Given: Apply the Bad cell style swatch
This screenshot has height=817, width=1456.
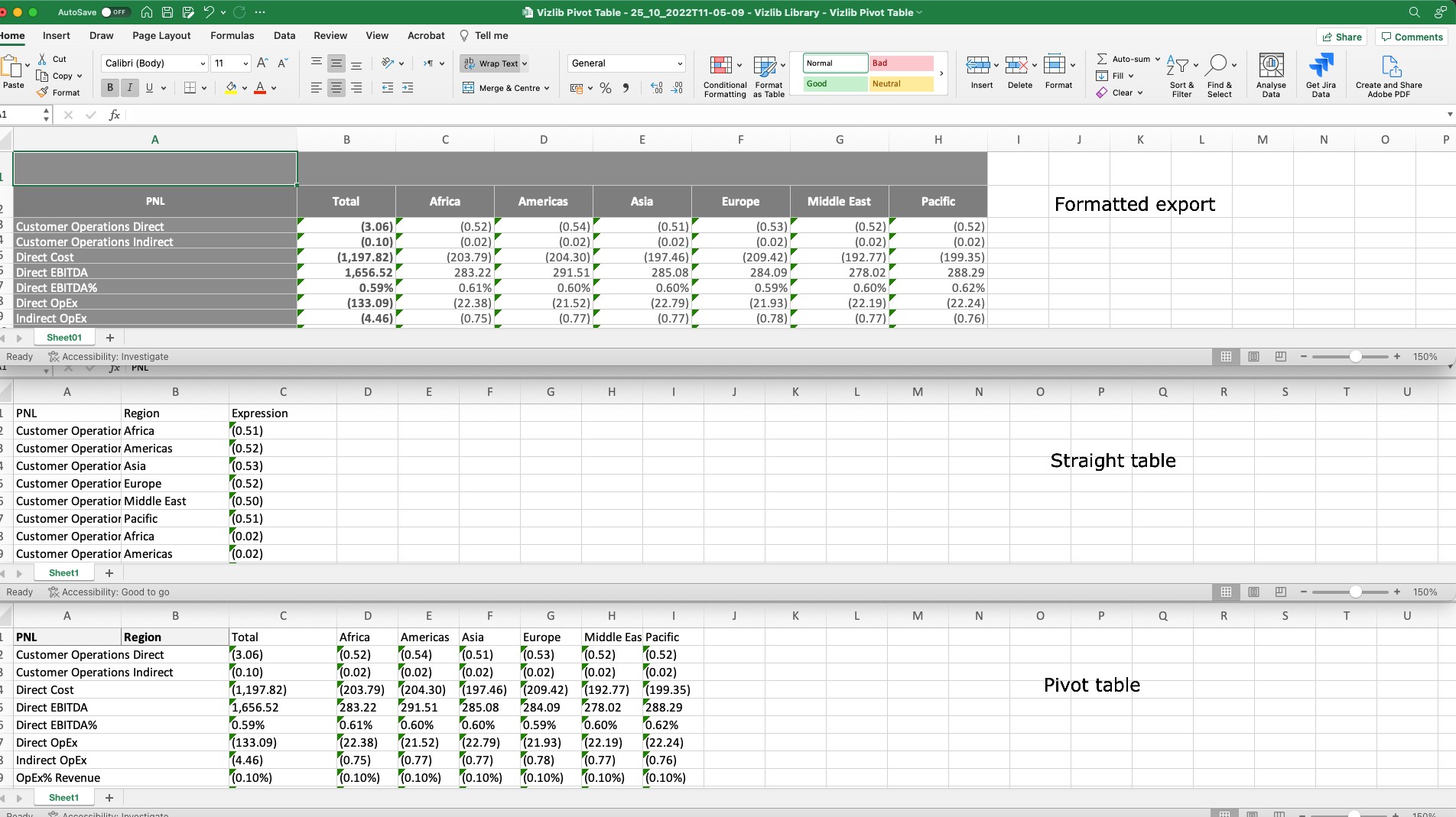Looking at the screenshot, I should [902, 63].
